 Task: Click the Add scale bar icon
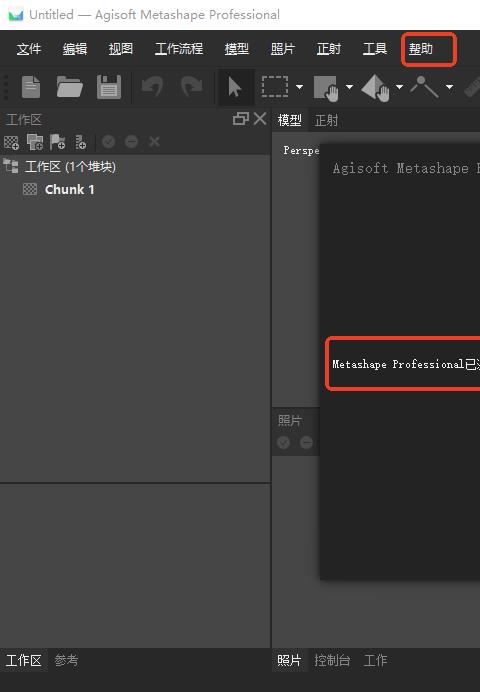(x=81, y=142)
